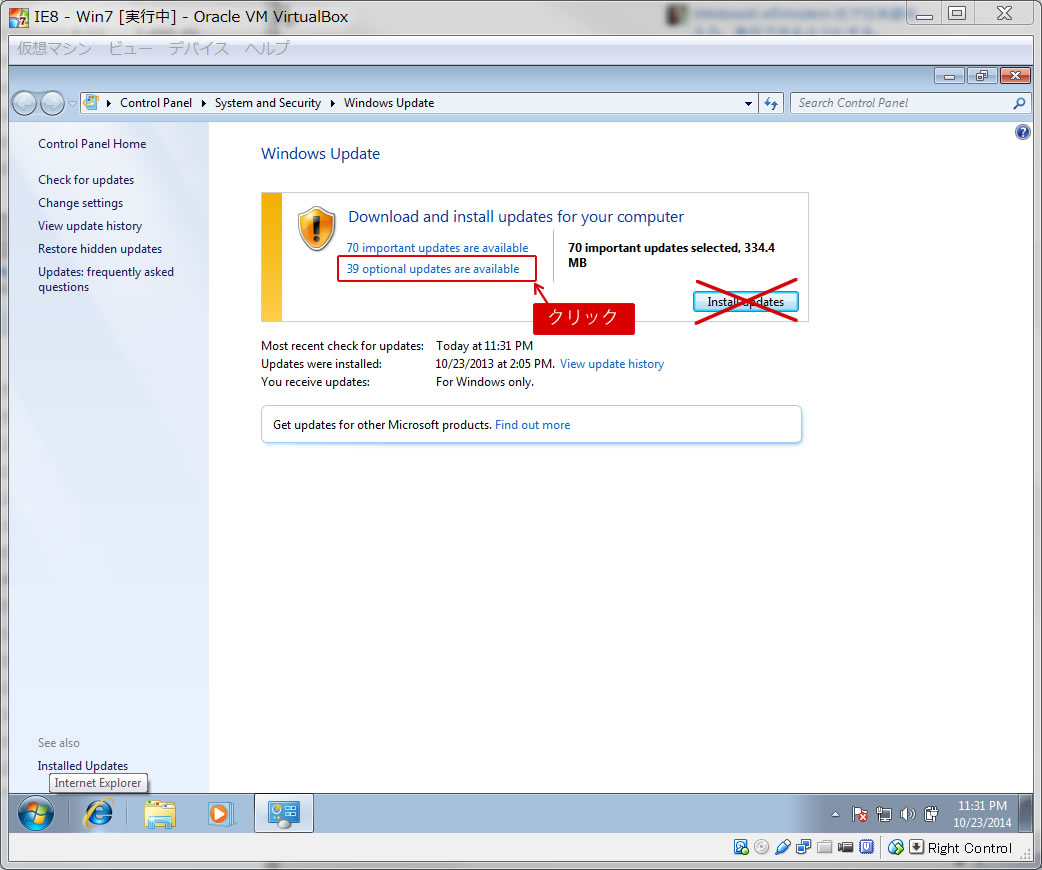Screen dimensions: 1042x870
Task: Click the VirtualBox hard disk activity icon
Action: [x=741, y=847]
